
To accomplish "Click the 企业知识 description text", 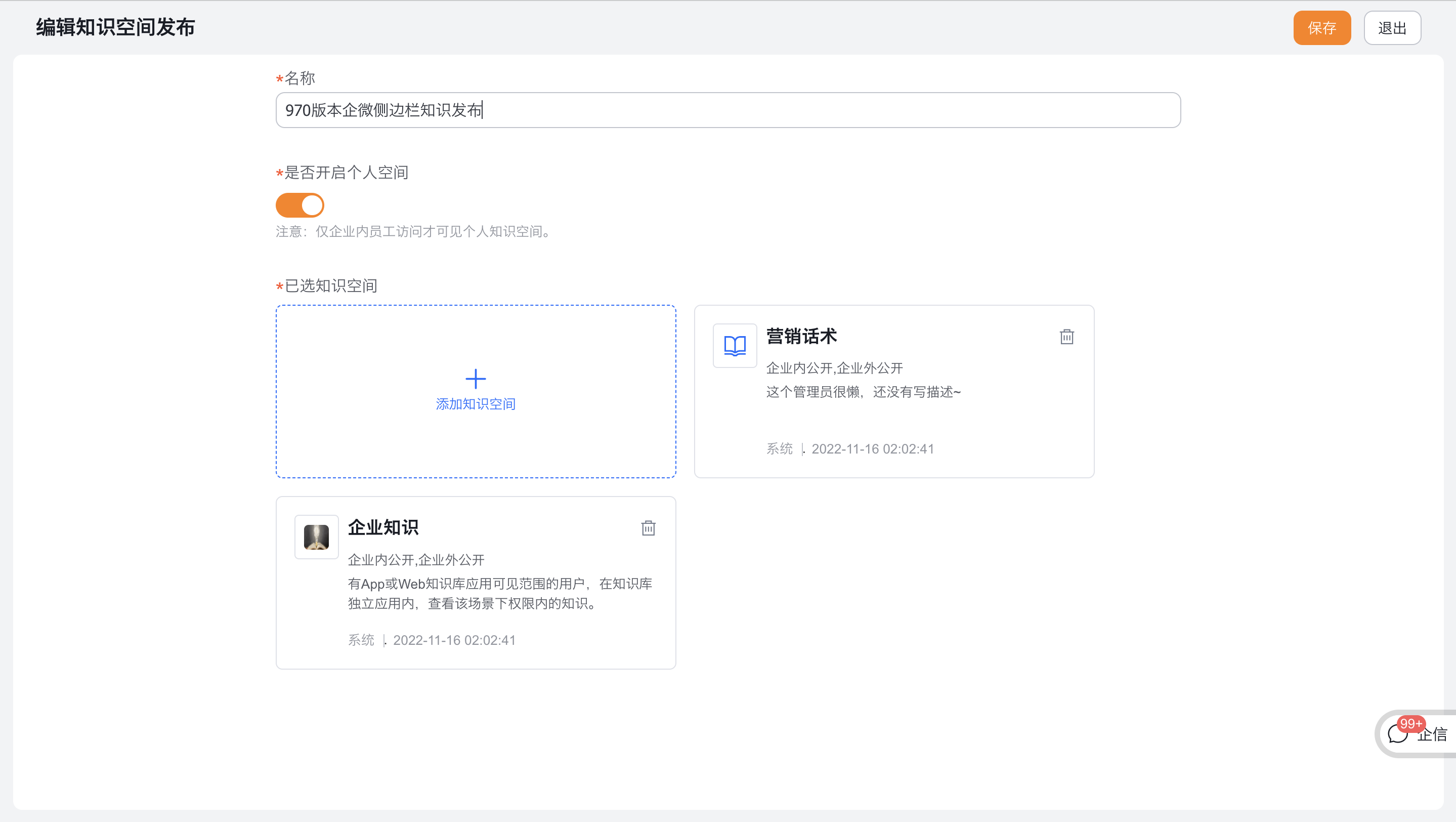I will pyautogui.click(x=500, y=594).
